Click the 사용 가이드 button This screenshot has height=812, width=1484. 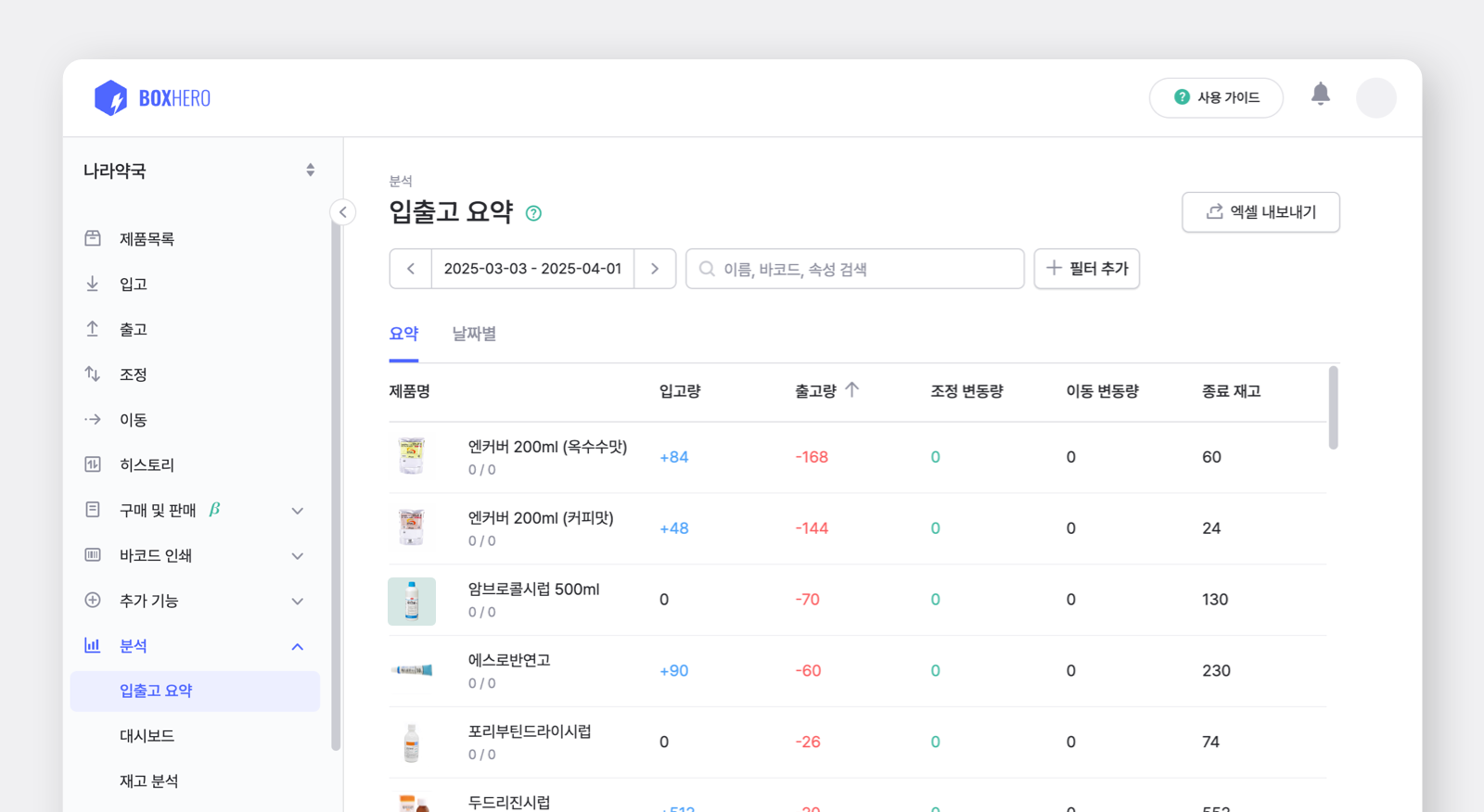click(1216, 97)
